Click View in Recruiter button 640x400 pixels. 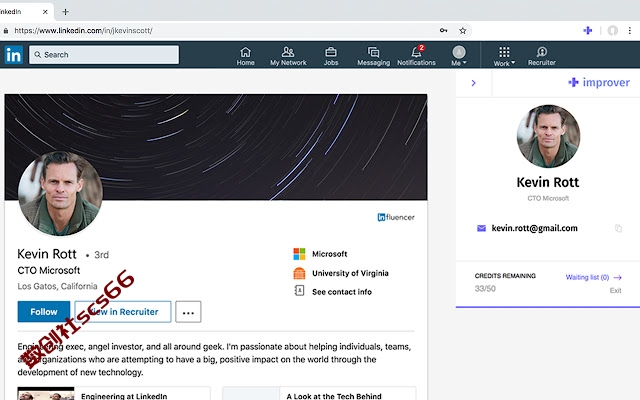(x=123, y=312)
